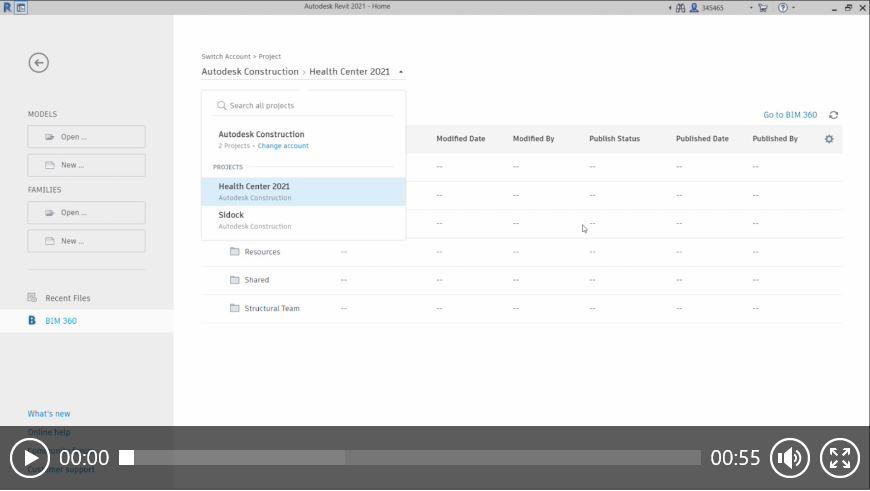Click the Shared folder icon

click(235, 280)
